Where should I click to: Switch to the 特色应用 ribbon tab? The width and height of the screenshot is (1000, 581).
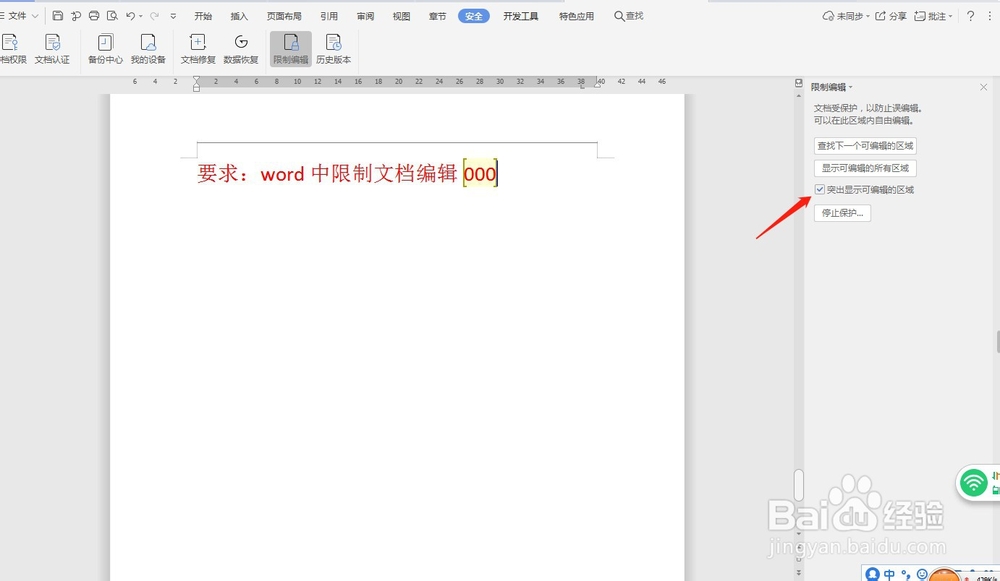576,16
